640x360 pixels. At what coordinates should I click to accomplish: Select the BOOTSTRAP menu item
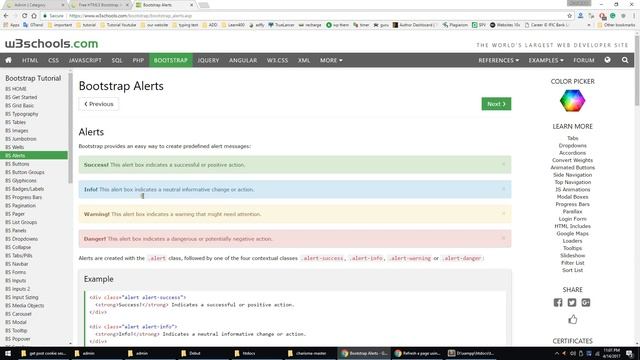click(171, 60)
